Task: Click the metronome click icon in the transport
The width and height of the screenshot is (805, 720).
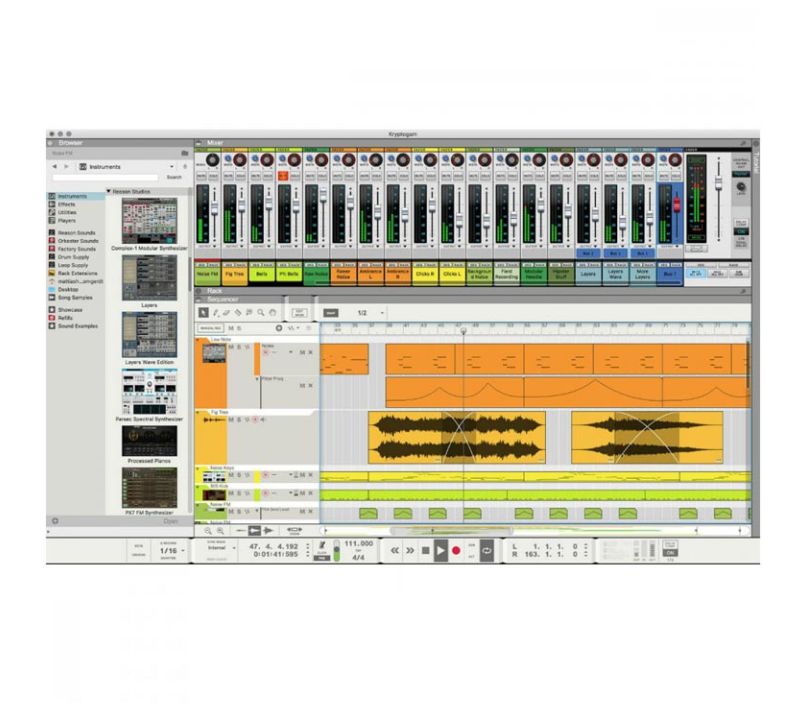Action: 322,544
